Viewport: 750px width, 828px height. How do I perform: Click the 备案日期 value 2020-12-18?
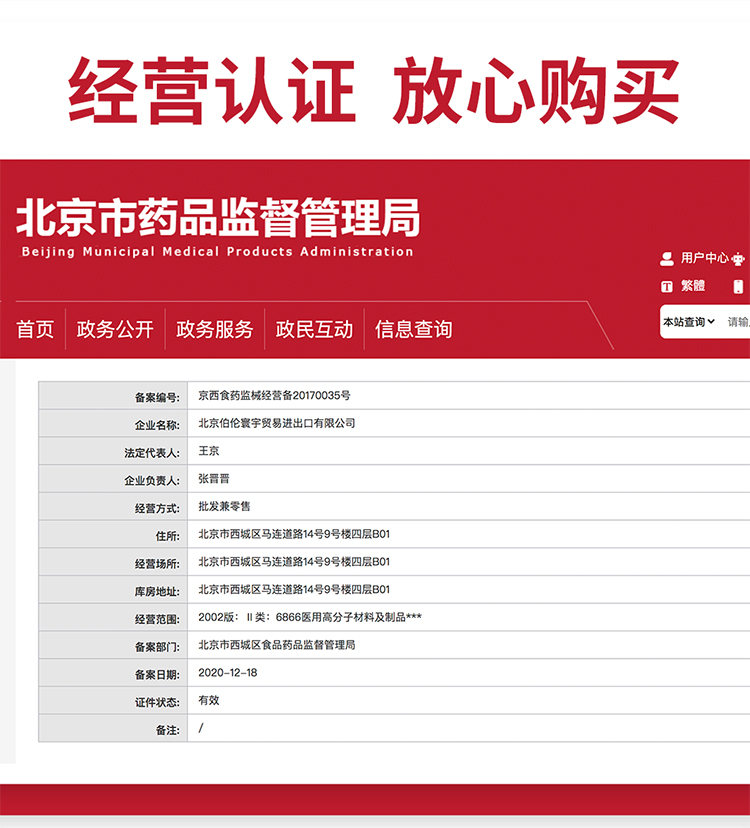pos(228,672)
